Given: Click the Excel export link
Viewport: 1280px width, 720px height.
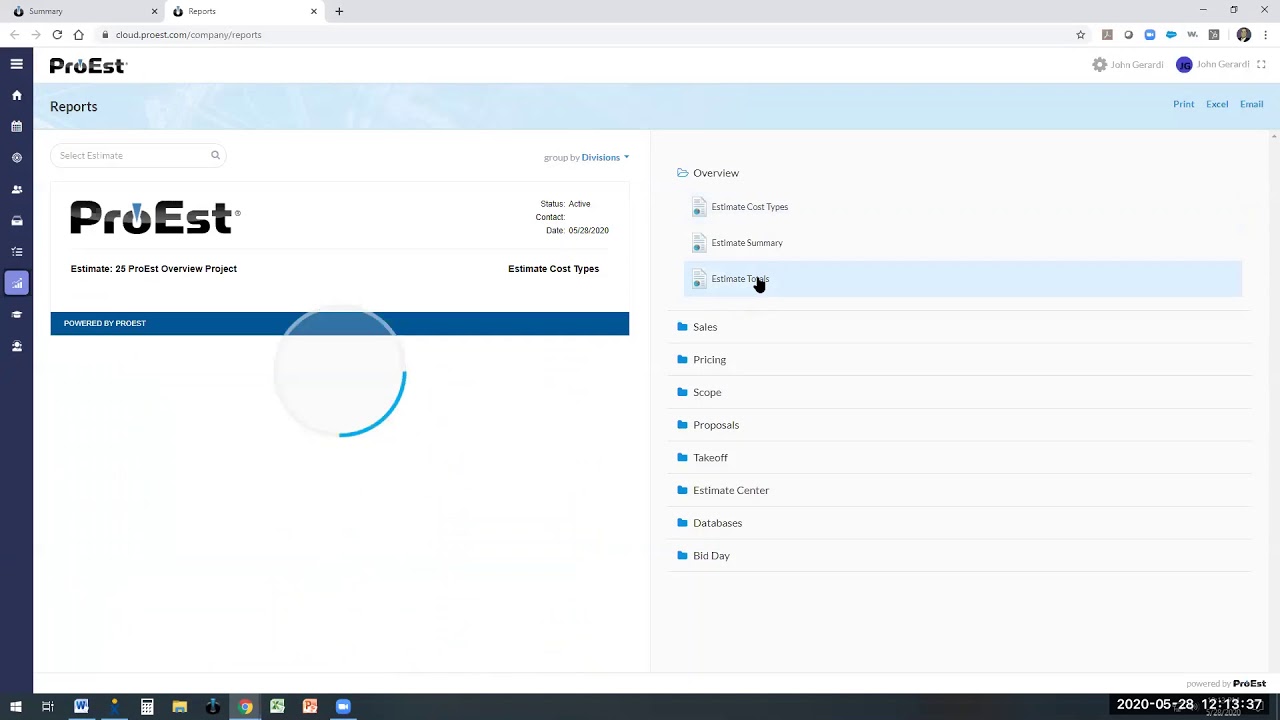Looking at the screenshot, I should point(1217,104).
